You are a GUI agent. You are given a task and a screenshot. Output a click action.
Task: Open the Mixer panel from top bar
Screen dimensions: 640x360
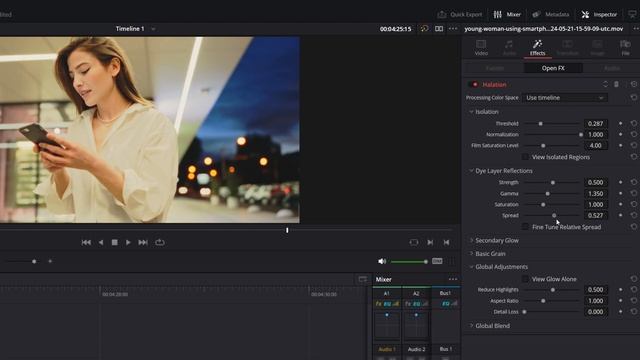tap(507, 14)
